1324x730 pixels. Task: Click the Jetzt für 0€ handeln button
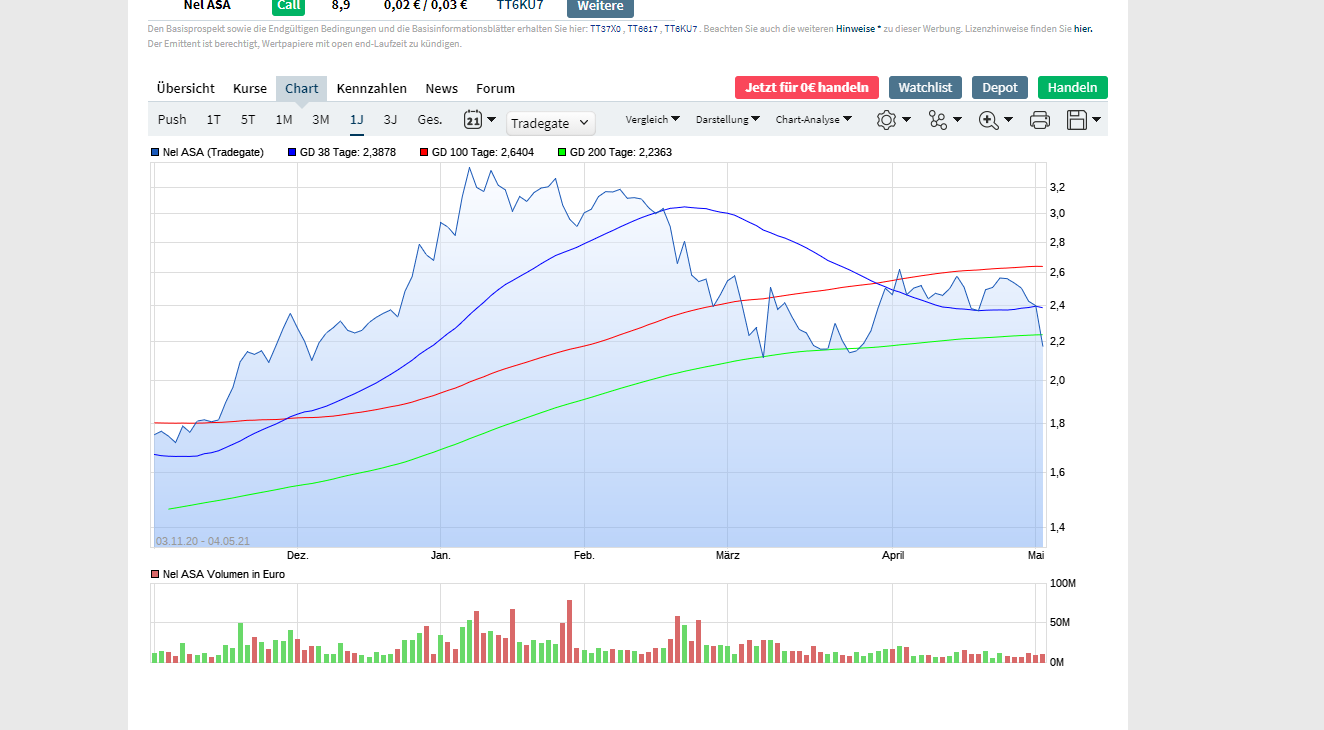[x=806, y=87]
